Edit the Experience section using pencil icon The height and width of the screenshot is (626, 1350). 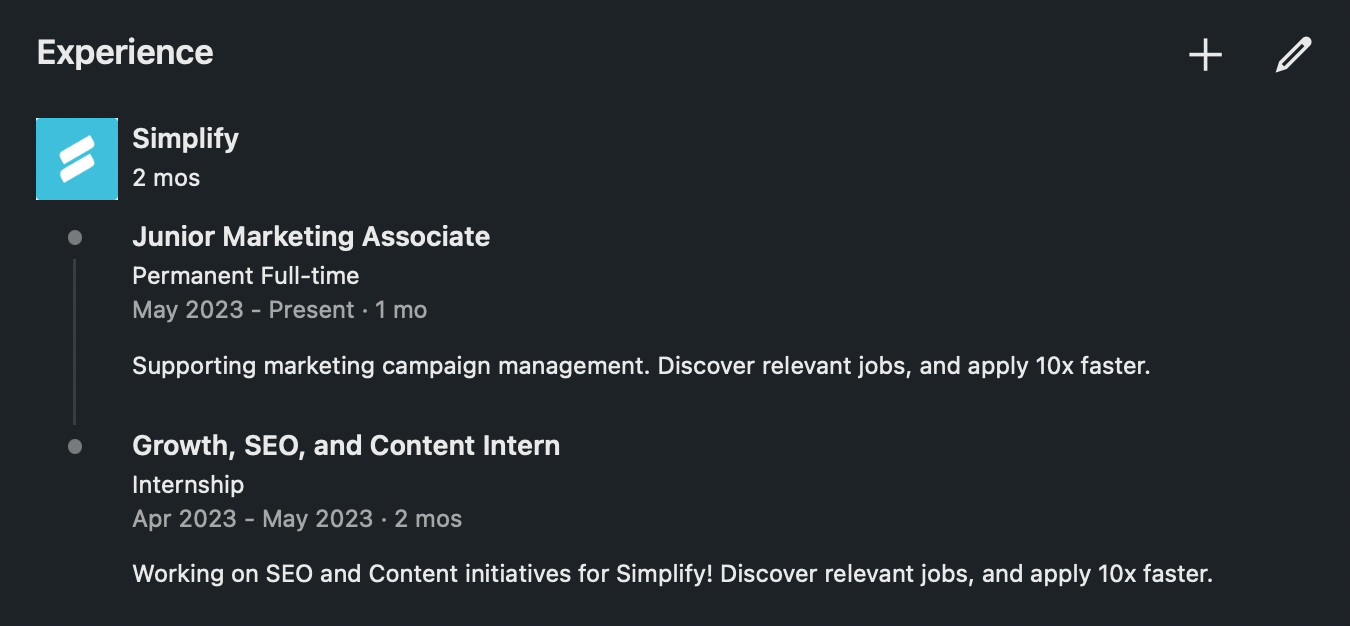click(1293, 55)
